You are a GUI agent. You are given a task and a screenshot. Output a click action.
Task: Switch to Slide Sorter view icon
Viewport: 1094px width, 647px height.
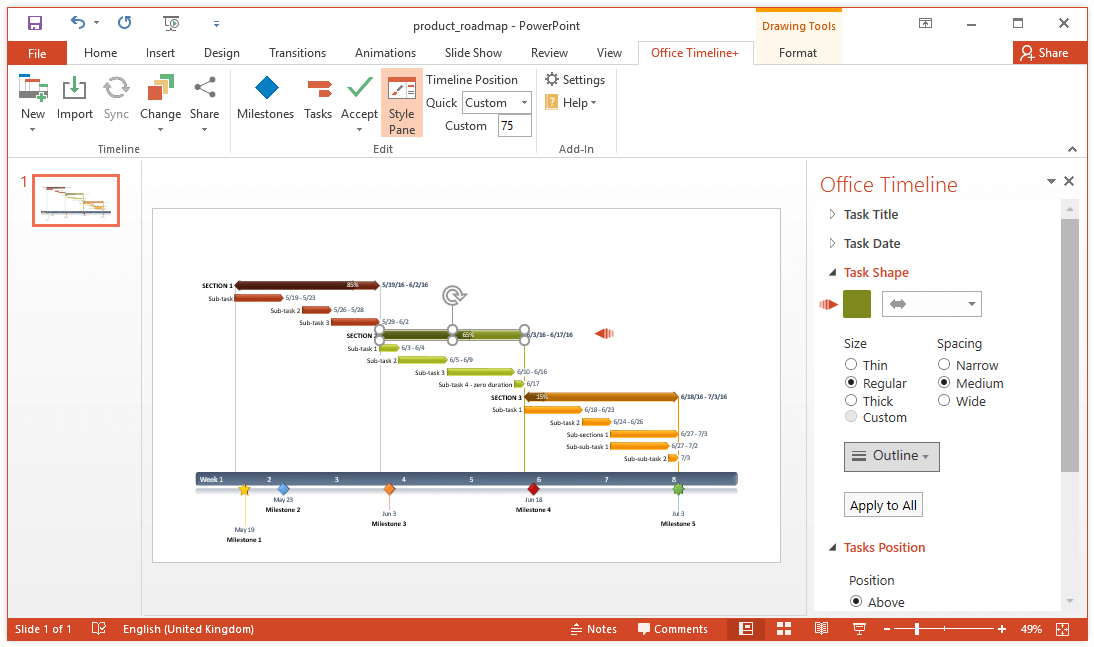point(784,629)
